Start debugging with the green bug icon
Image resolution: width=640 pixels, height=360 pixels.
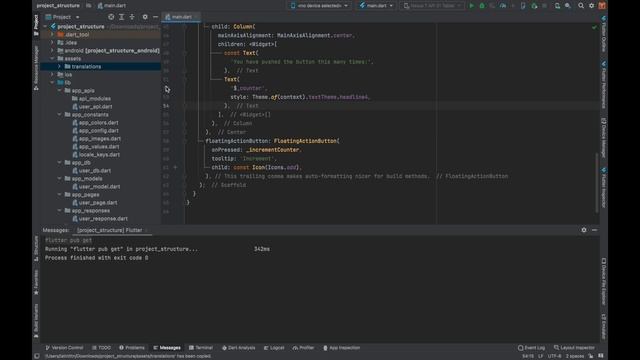(482, 6)
